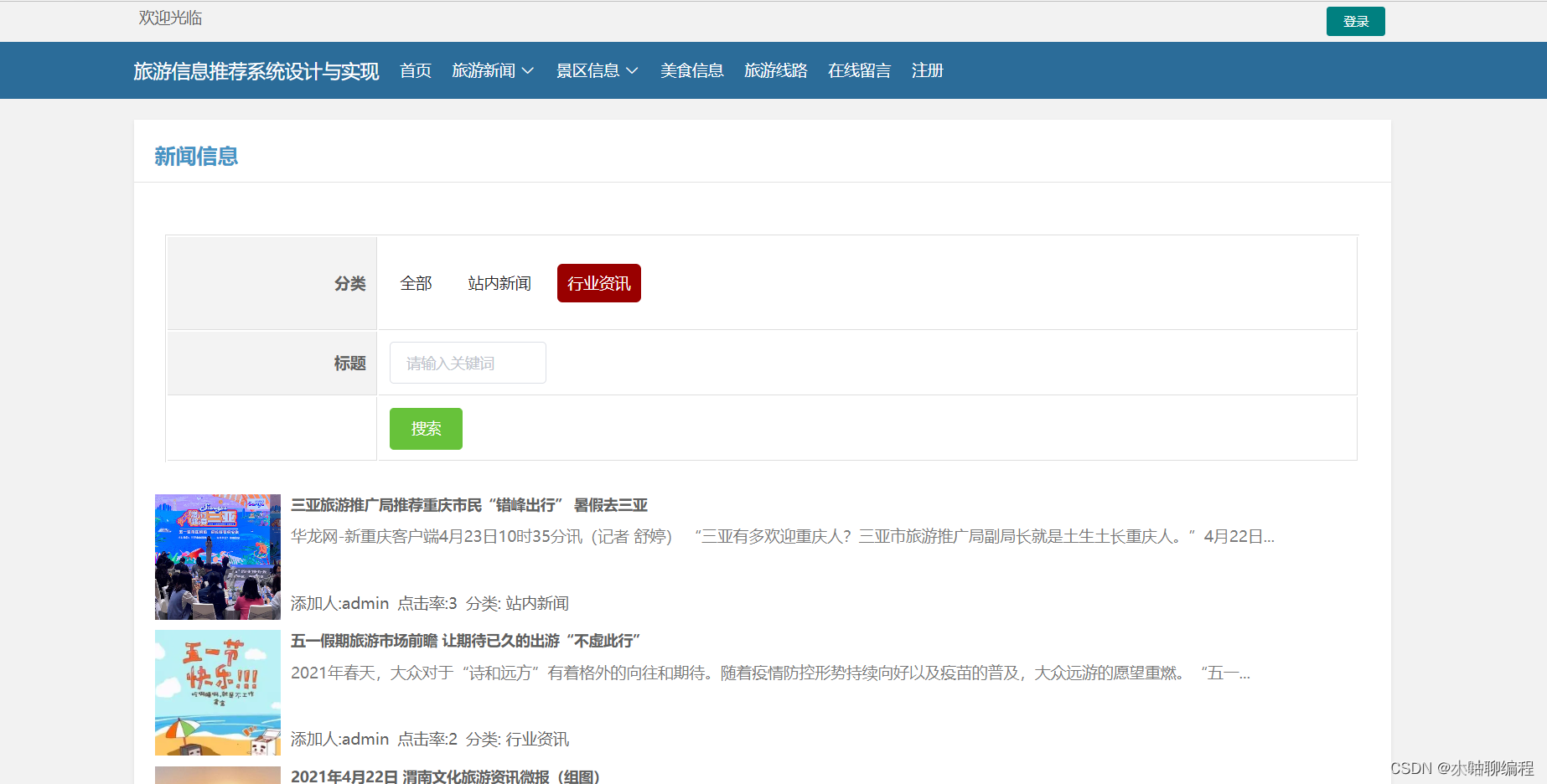Open the 五一节快乐 news thumbnail
The width and height of the screenshot is (1547, 784).
[218, 693]
